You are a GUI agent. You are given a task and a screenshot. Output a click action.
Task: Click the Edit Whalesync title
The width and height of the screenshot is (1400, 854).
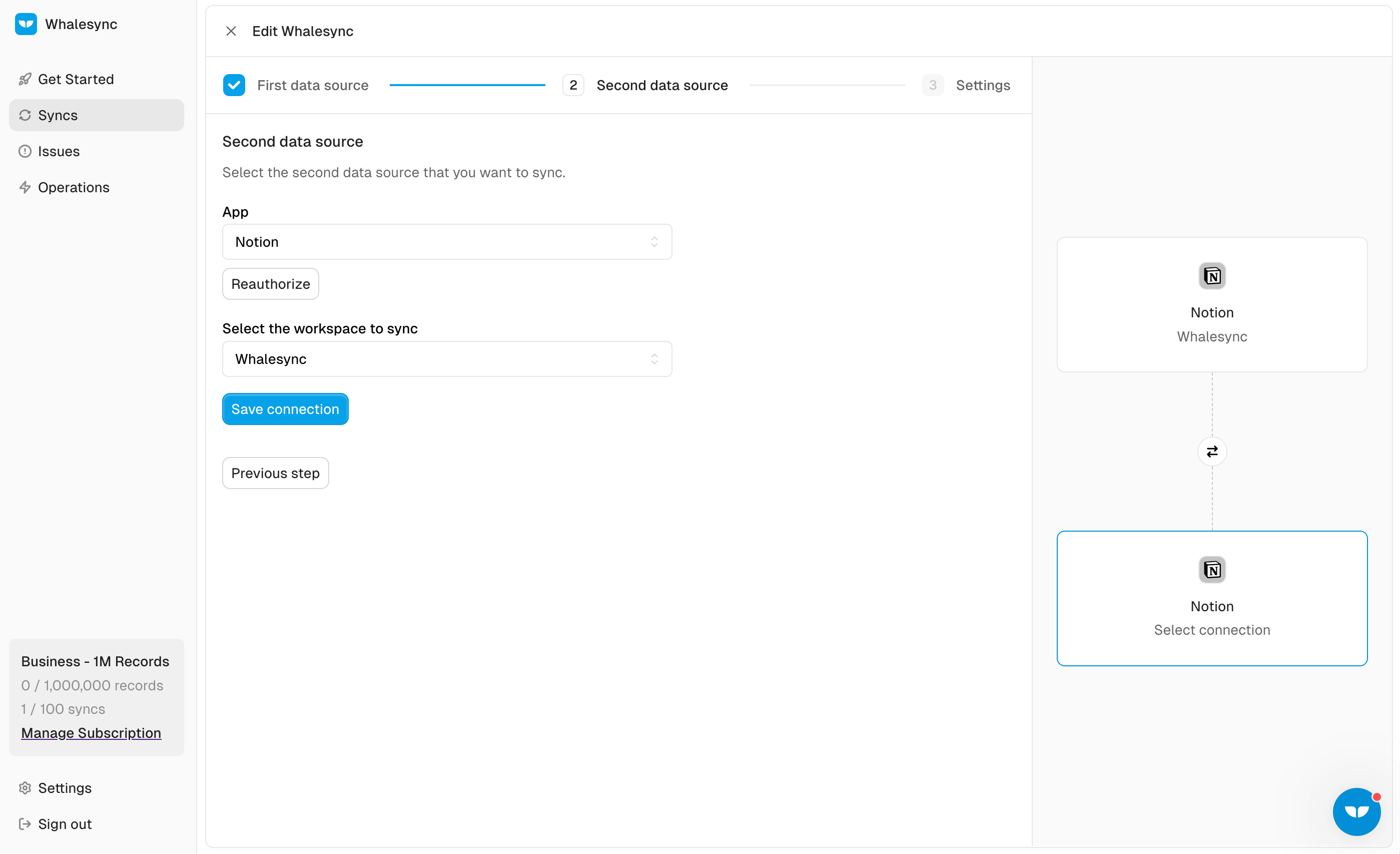pos(303,31)
